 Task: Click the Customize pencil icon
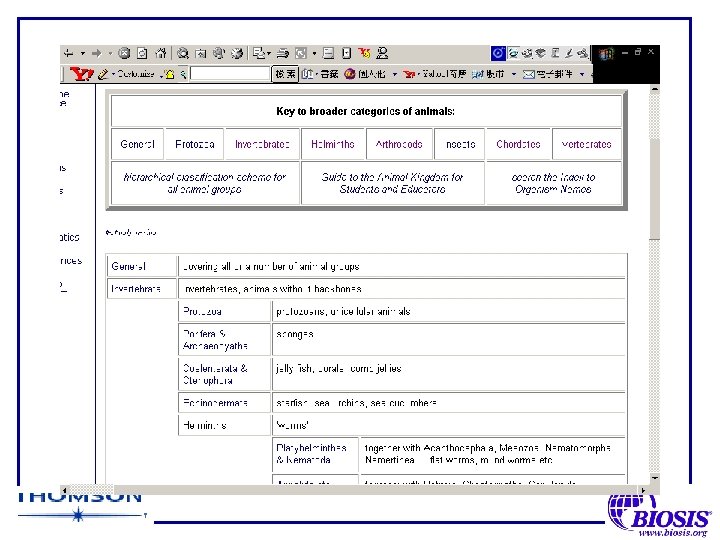coord(103,74)
